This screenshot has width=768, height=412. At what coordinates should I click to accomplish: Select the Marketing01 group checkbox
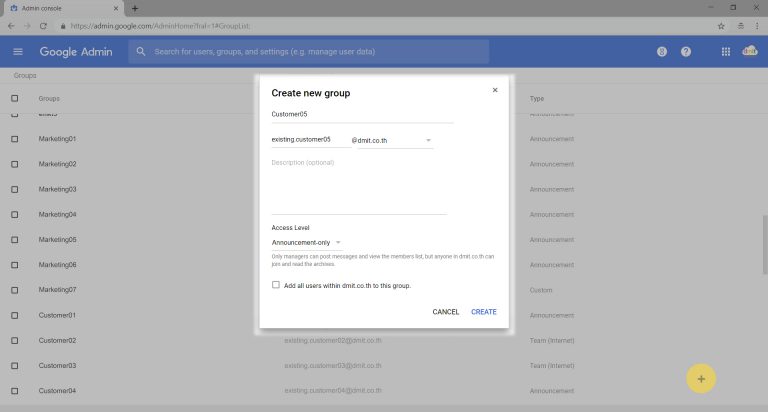pos(15,139)
